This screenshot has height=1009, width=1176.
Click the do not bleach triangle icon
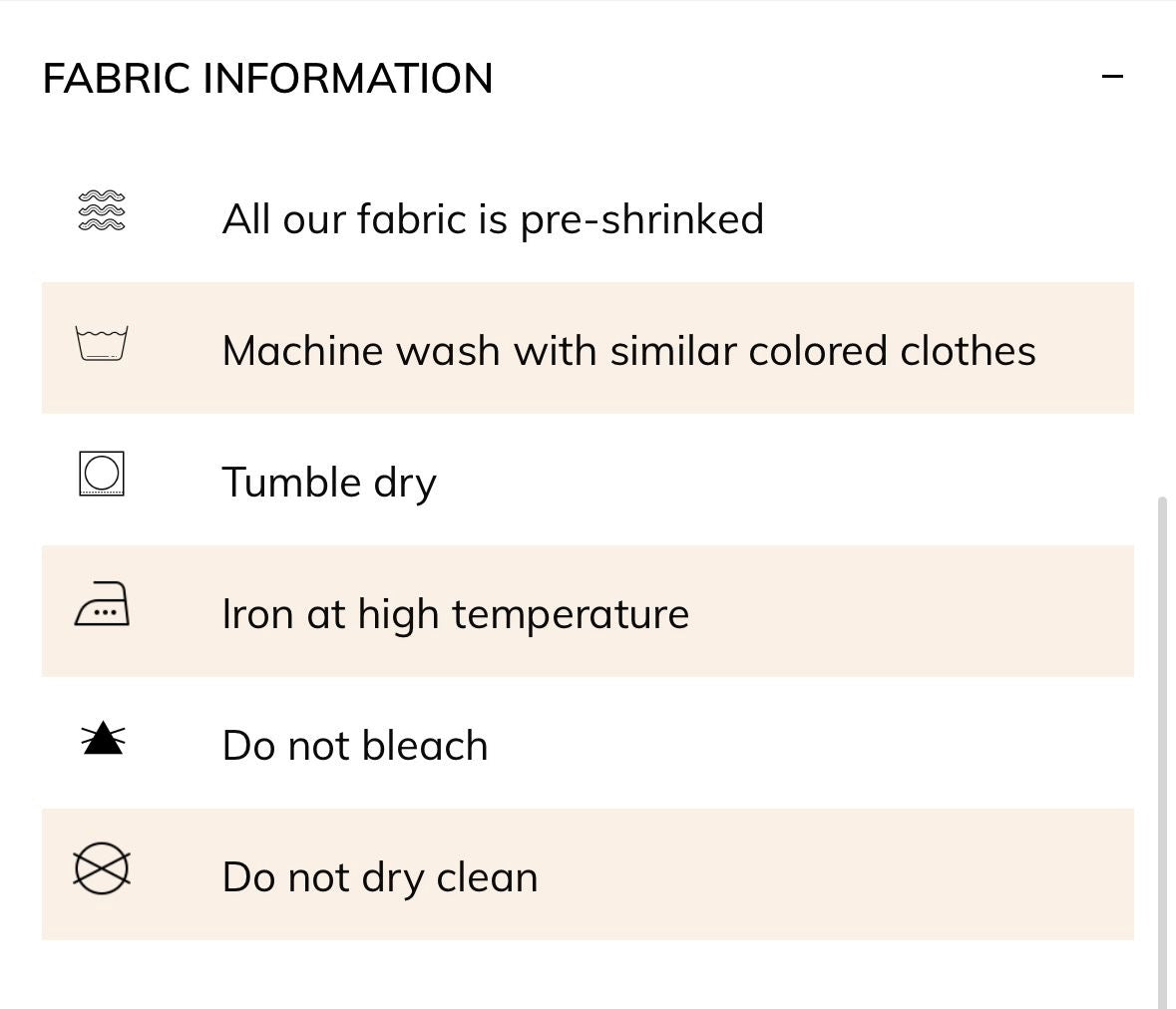pyautogui.click(x=103, y=739)
